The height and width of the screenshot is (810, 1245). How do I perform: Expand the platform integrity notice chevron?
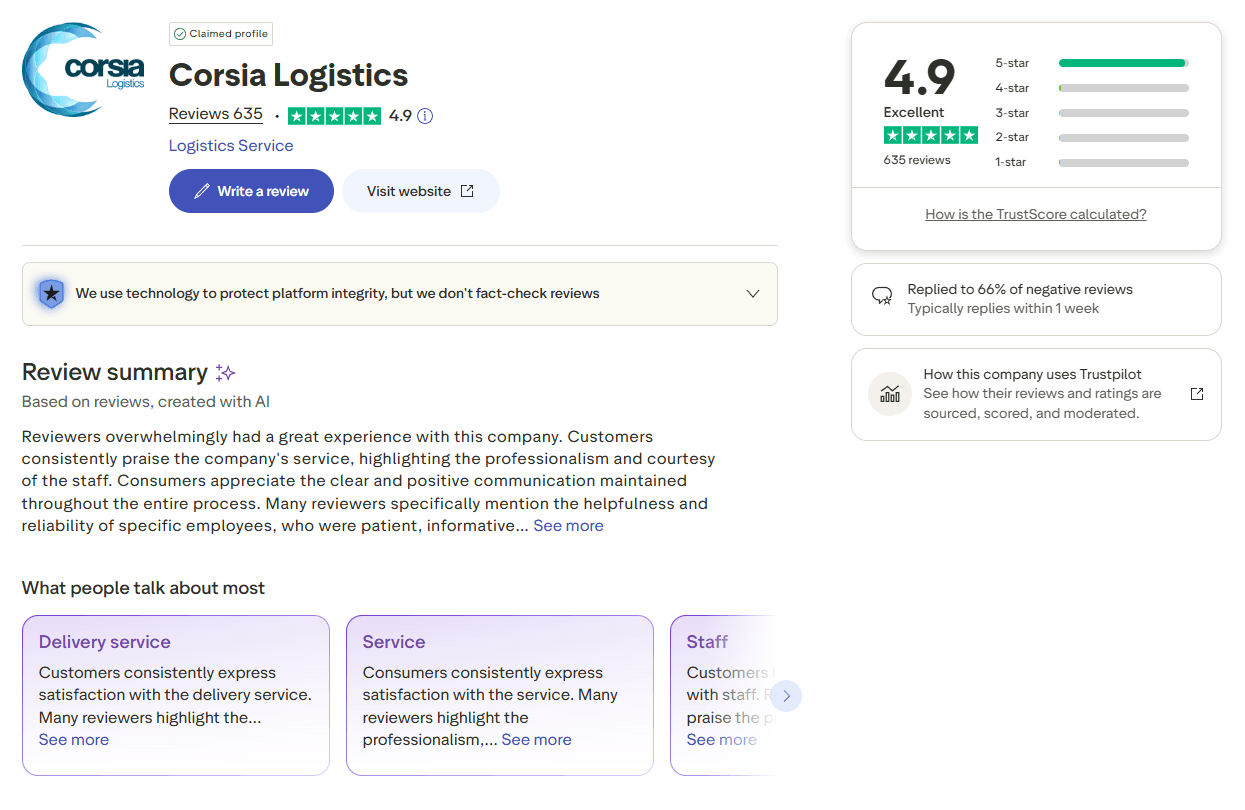click(753, 294)
